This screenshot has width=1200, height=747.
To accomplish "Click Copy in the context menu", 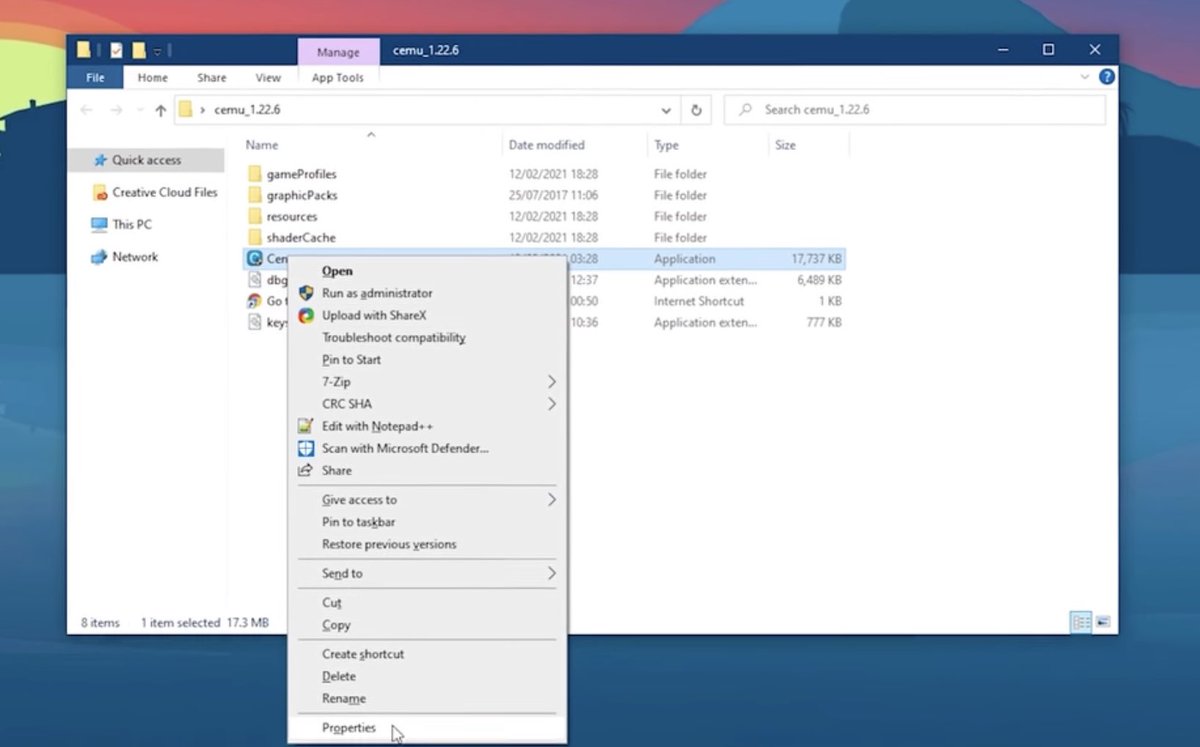I will coord(336,625).
